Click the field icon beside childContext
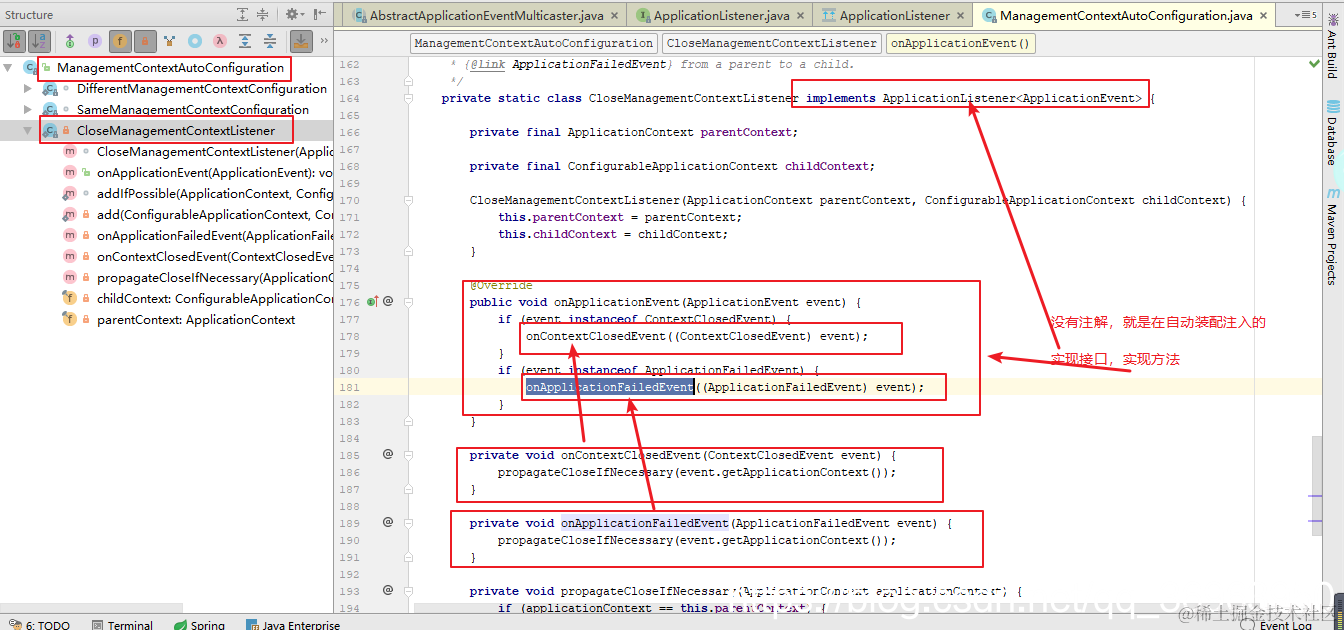The image size is (1344, 630). pos(69,299)
